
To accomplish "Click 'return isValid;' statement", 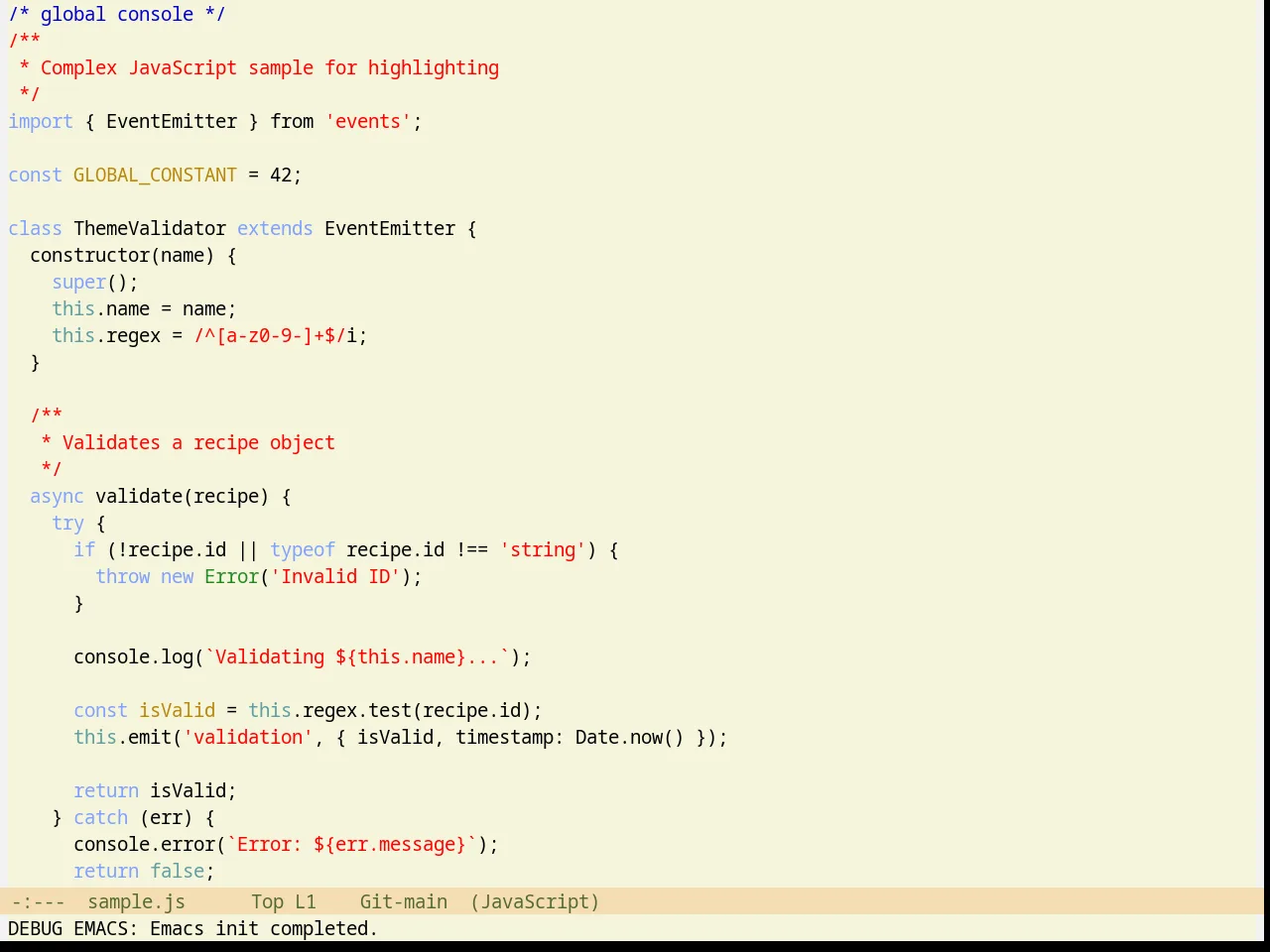I will click(155, 790).
